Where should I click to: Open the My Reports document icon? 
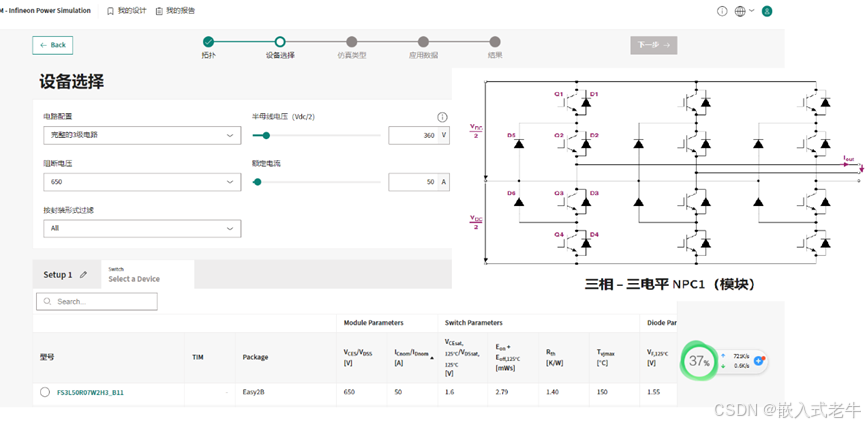pyautogui.click(x=159, y=10)
